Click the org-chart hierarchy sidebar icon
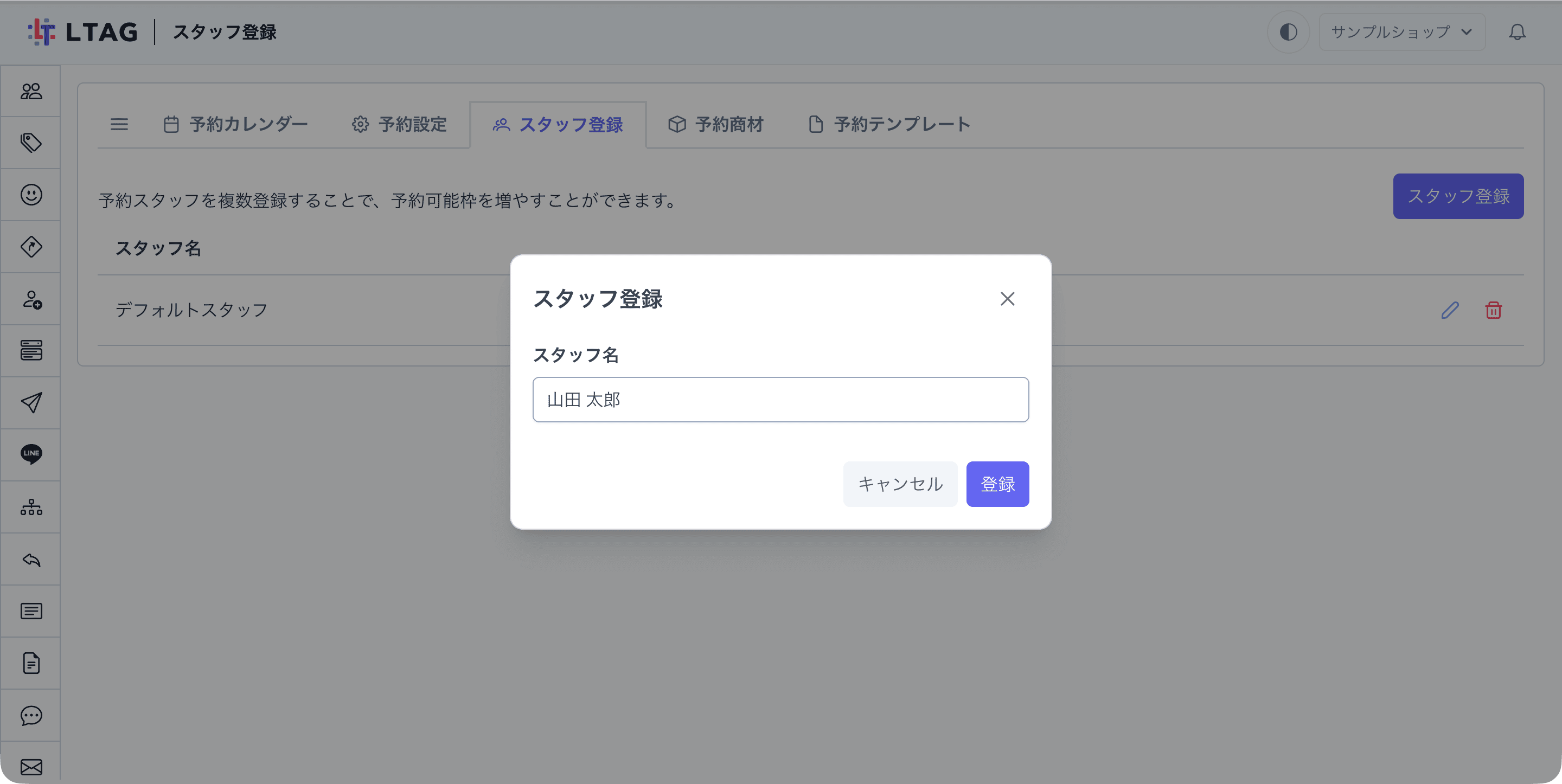The height and width of the screenshot is (784, 1562). [x=31, y=507]
